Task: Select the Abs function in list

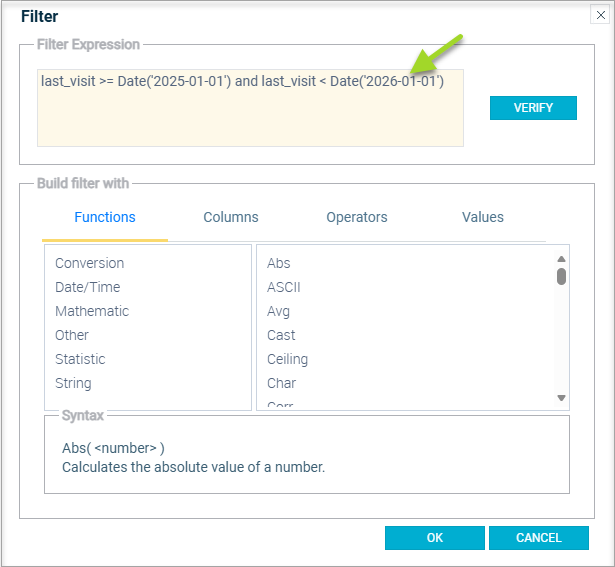Action: tap(279, 263)
